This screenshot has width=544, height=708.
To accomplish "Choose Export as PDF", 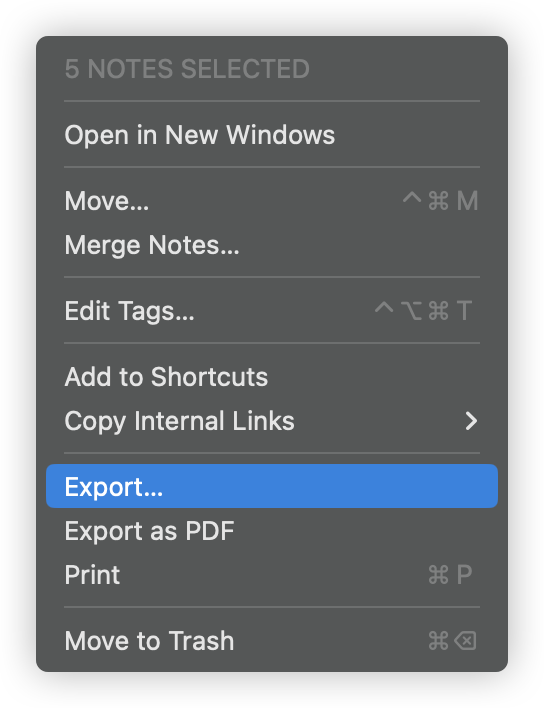I will (x=272, y=531).
